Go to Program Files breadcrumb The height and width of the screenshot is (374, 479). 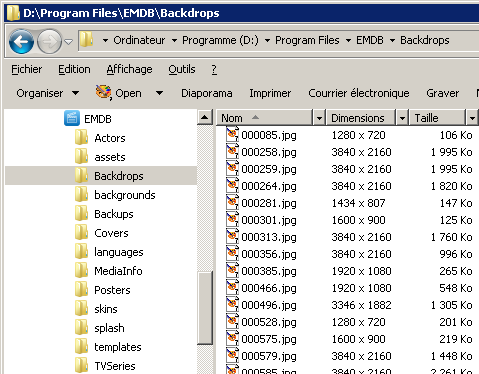(307, 40)
